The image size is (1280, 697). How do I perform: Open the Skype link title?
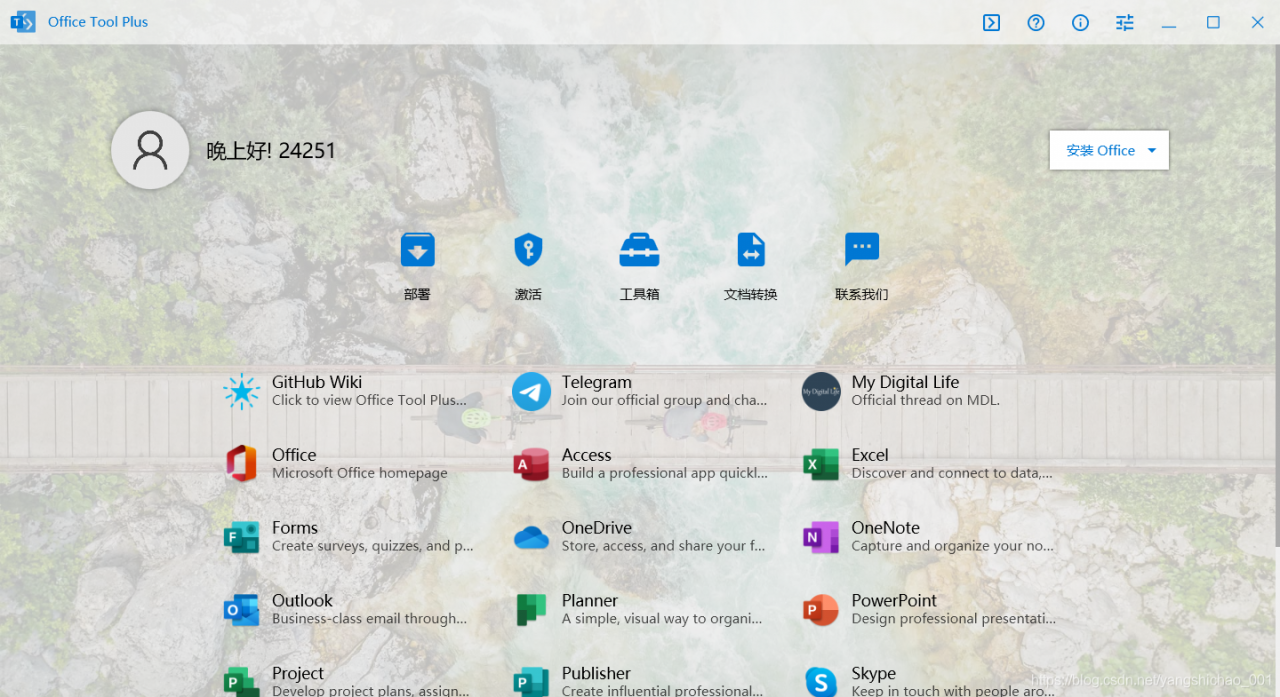[874, 674]
